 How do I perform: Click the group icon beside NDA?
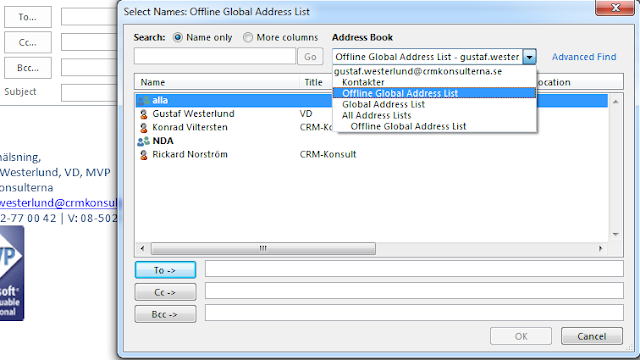click(143, 141)
